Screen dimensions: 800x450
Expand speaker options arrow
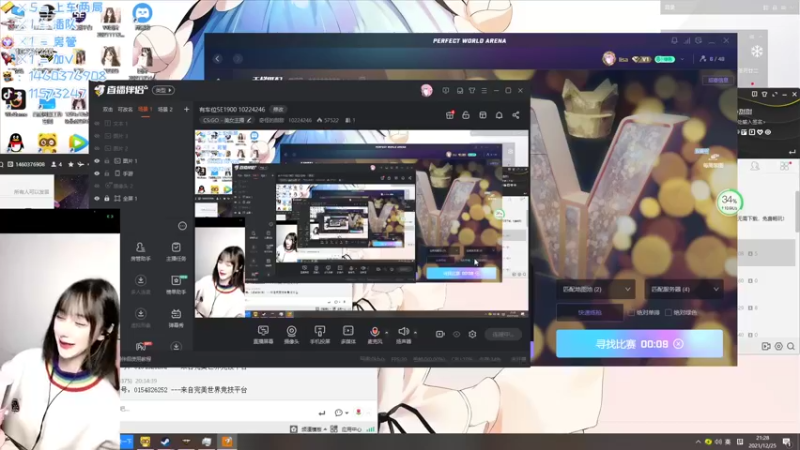click(415, 333)
